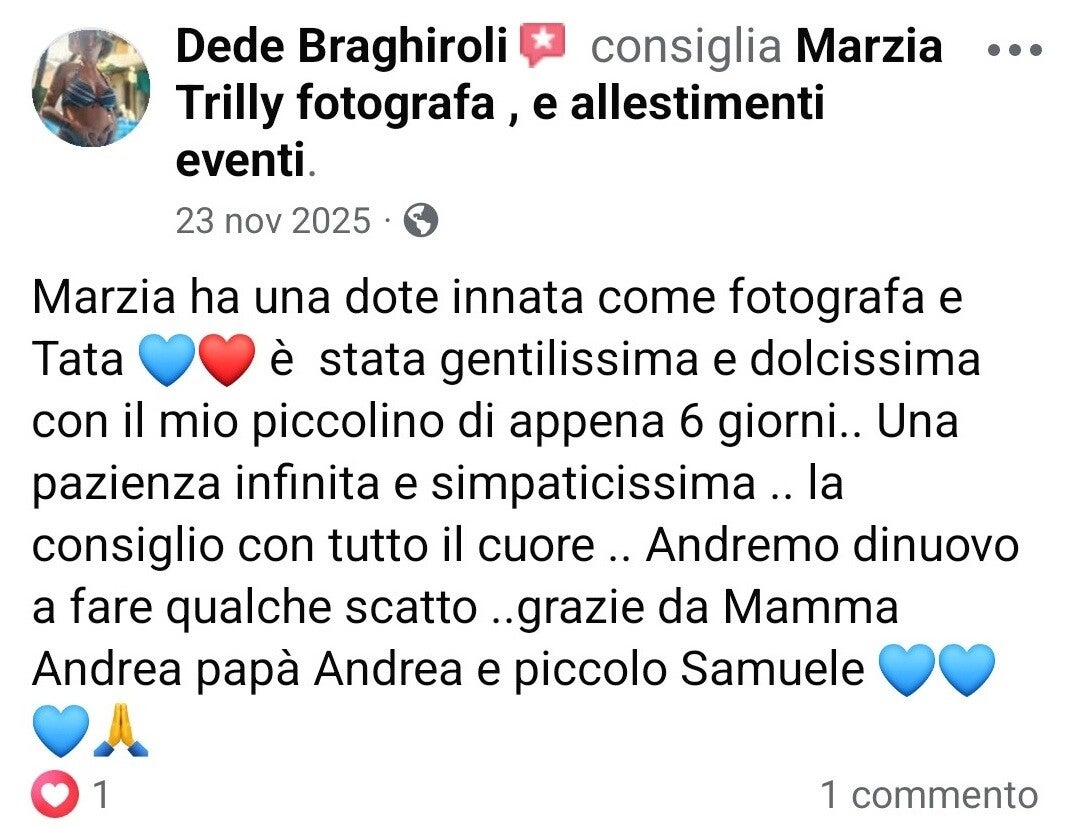Image resolution: width=1075 pixels, height=827 pixels.
Task: Click the blue heart before praying hands
Action: tap(61, 730)
